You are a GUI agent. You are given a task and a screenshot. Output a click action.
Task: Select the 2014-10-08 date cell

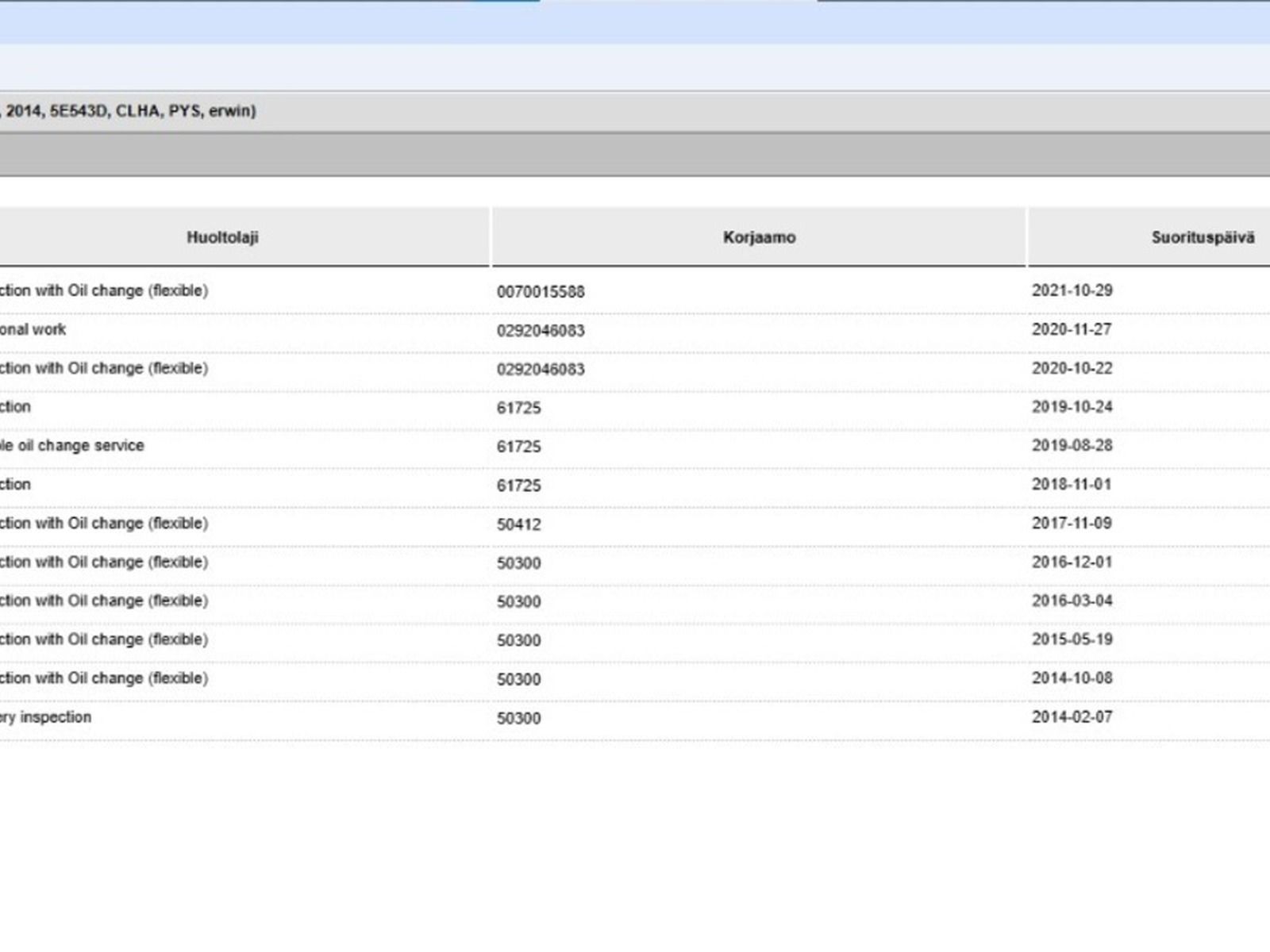[1072, 678]
